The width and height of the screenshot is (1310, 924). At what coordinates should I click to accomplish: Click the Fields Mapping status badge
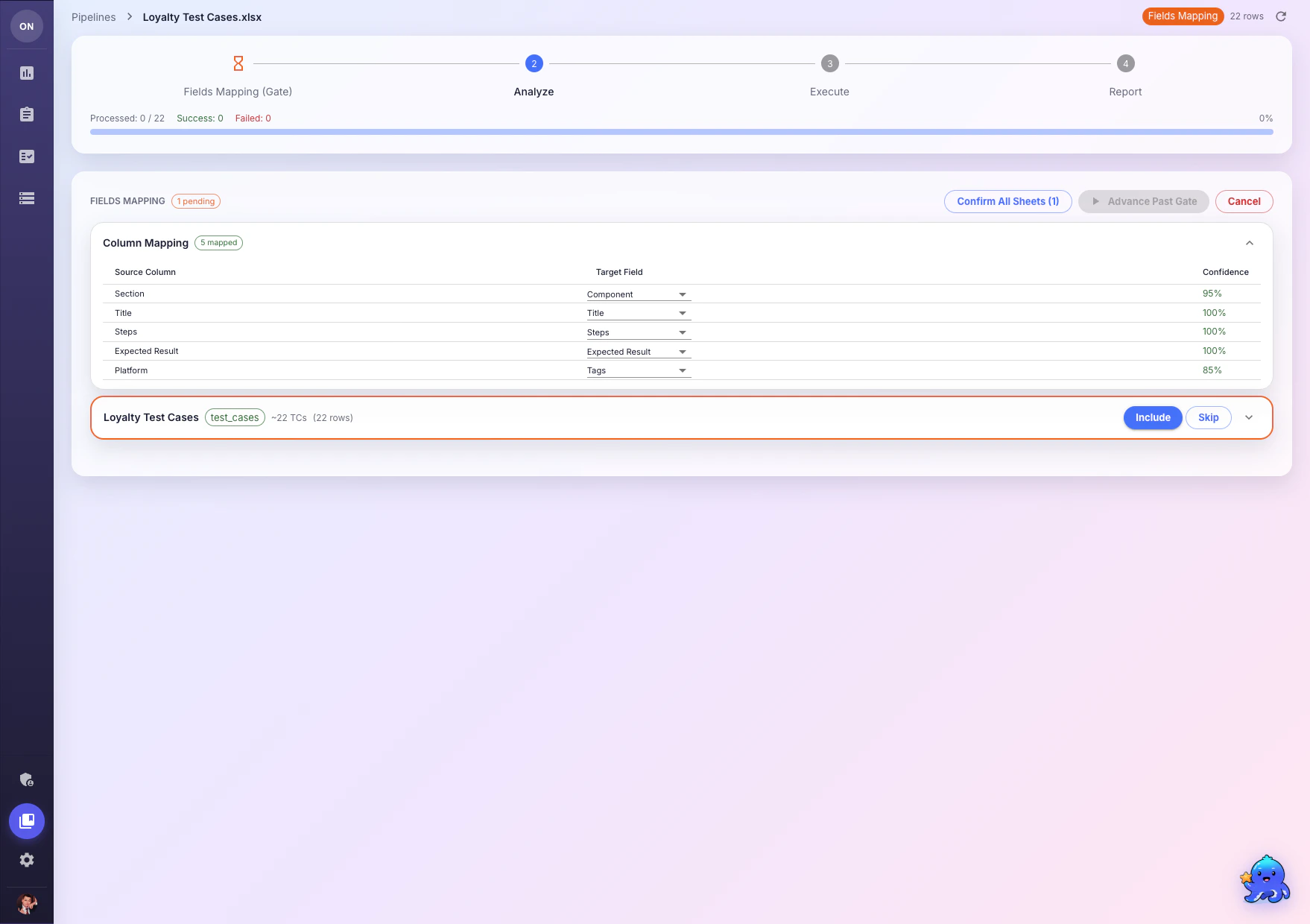pyautogui.click(x=1183, y=16)
